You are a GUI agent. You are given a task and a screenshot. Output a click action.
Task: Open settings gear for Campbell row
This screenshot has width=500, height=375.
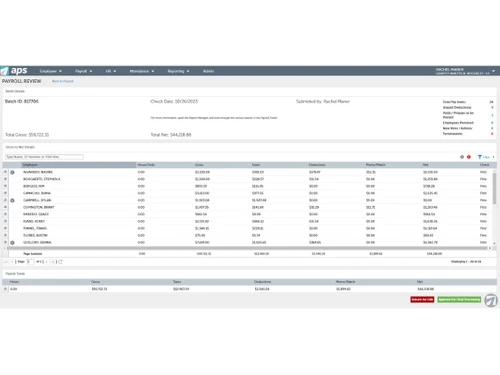click(12, 200)
